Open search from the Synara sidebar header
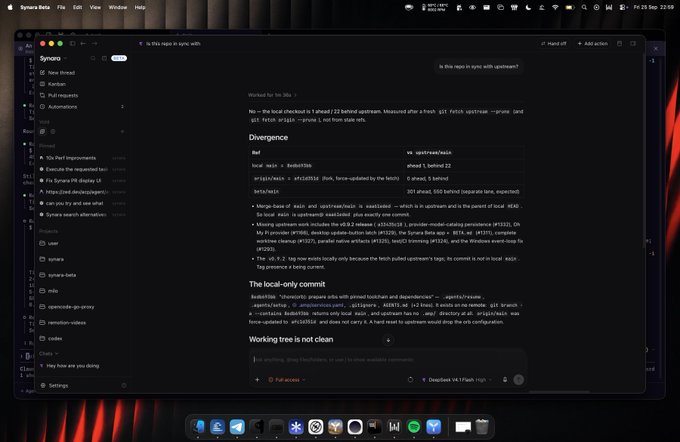Image resolution: width=680 pixels, height=442 pixels. click(93, 58)
